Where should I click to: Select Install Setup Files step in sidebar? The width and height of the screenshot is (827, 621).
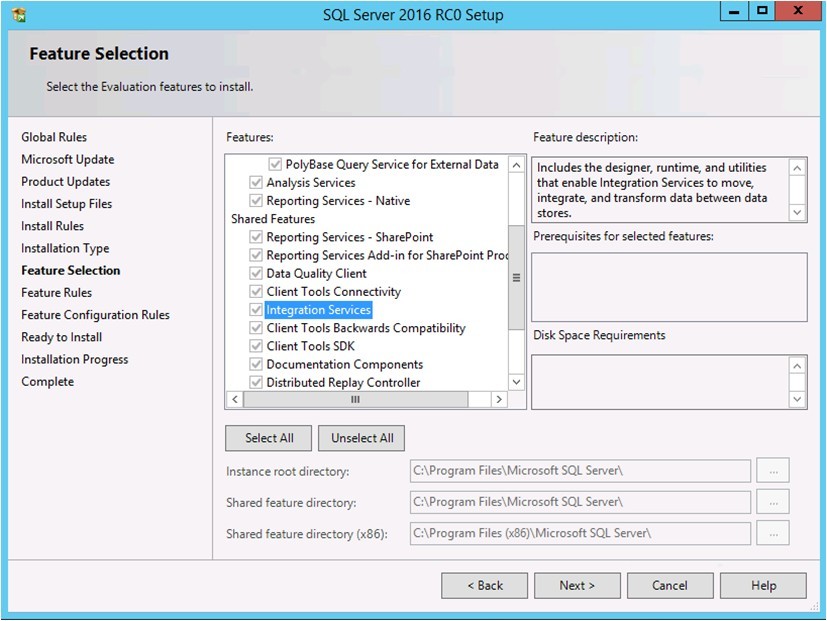(x=66, y=204)
